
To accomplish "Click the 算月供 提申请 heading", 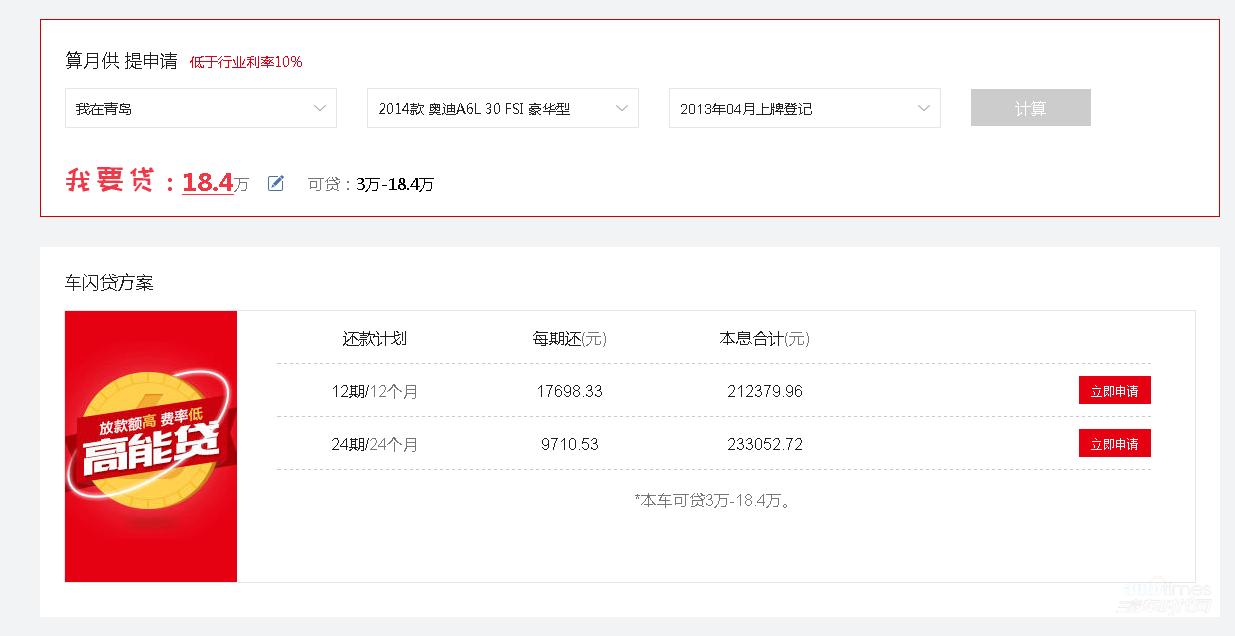I will [x=121, y=61].
